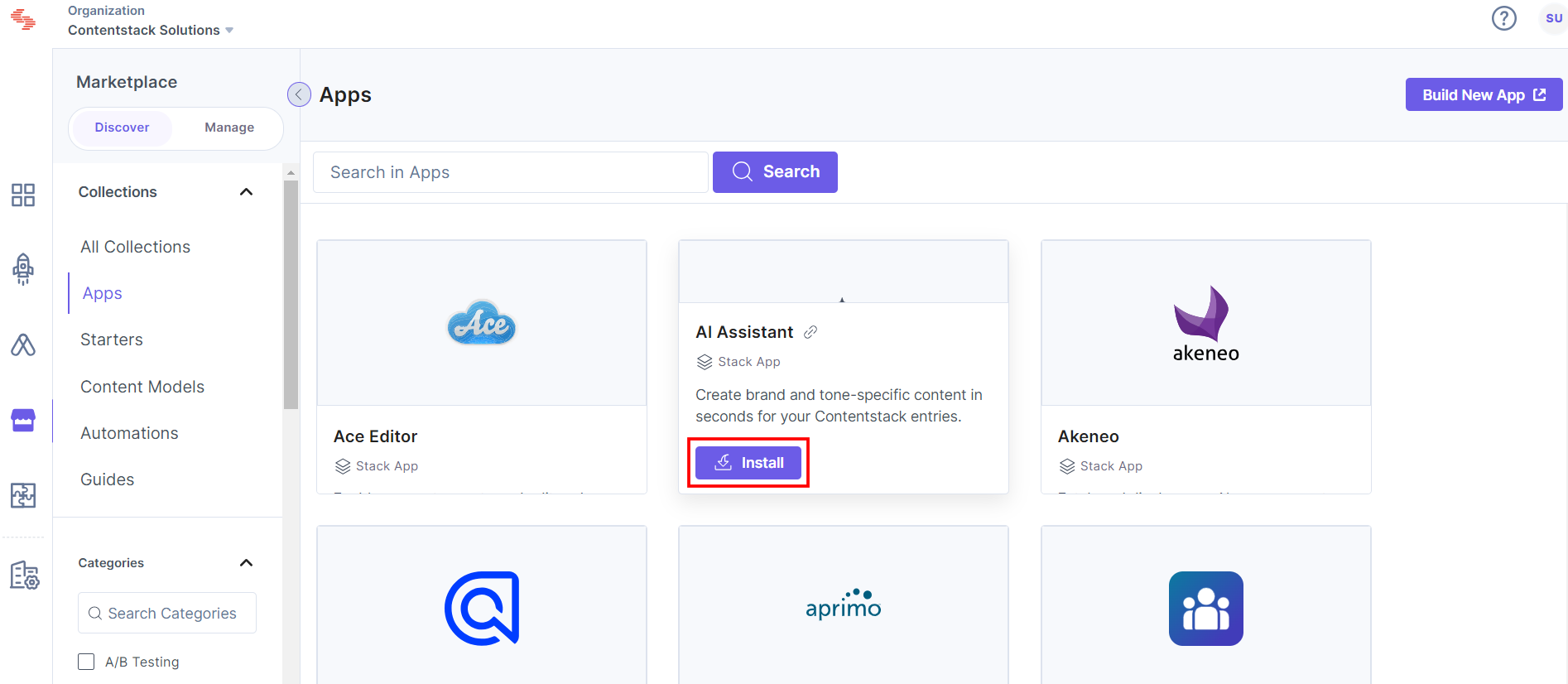Open the blue @ logo app card

click(x=482, y=608)
